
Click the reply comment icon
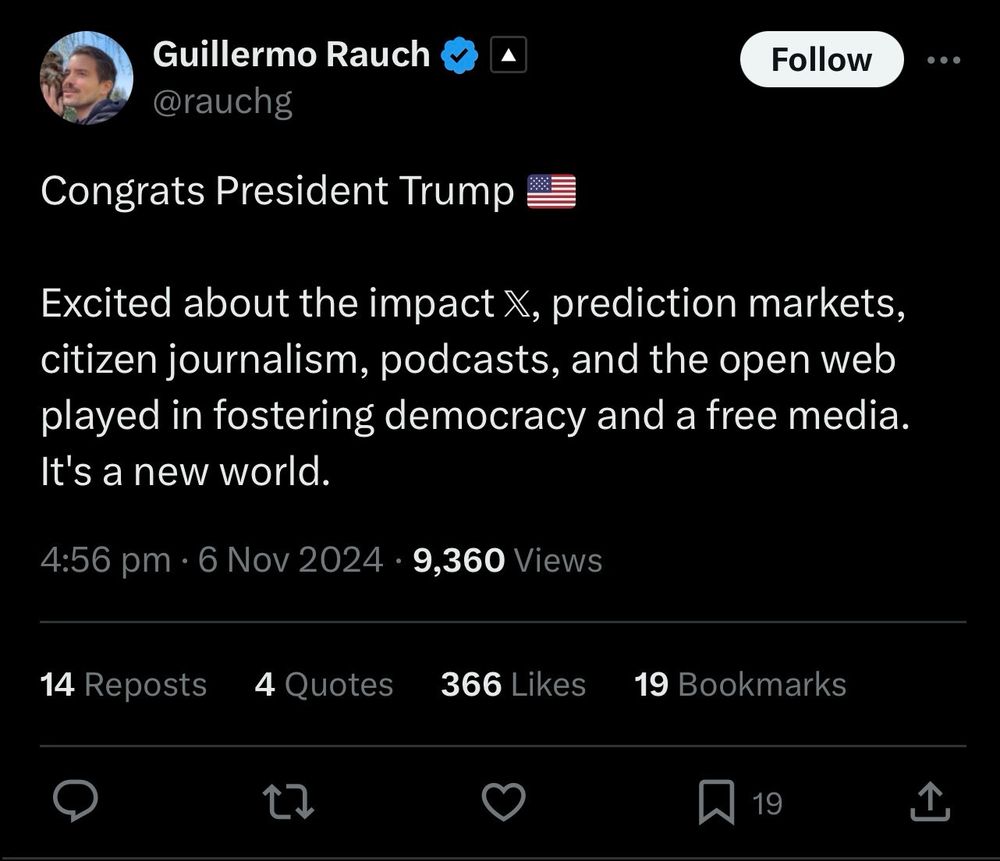point(75,800)
